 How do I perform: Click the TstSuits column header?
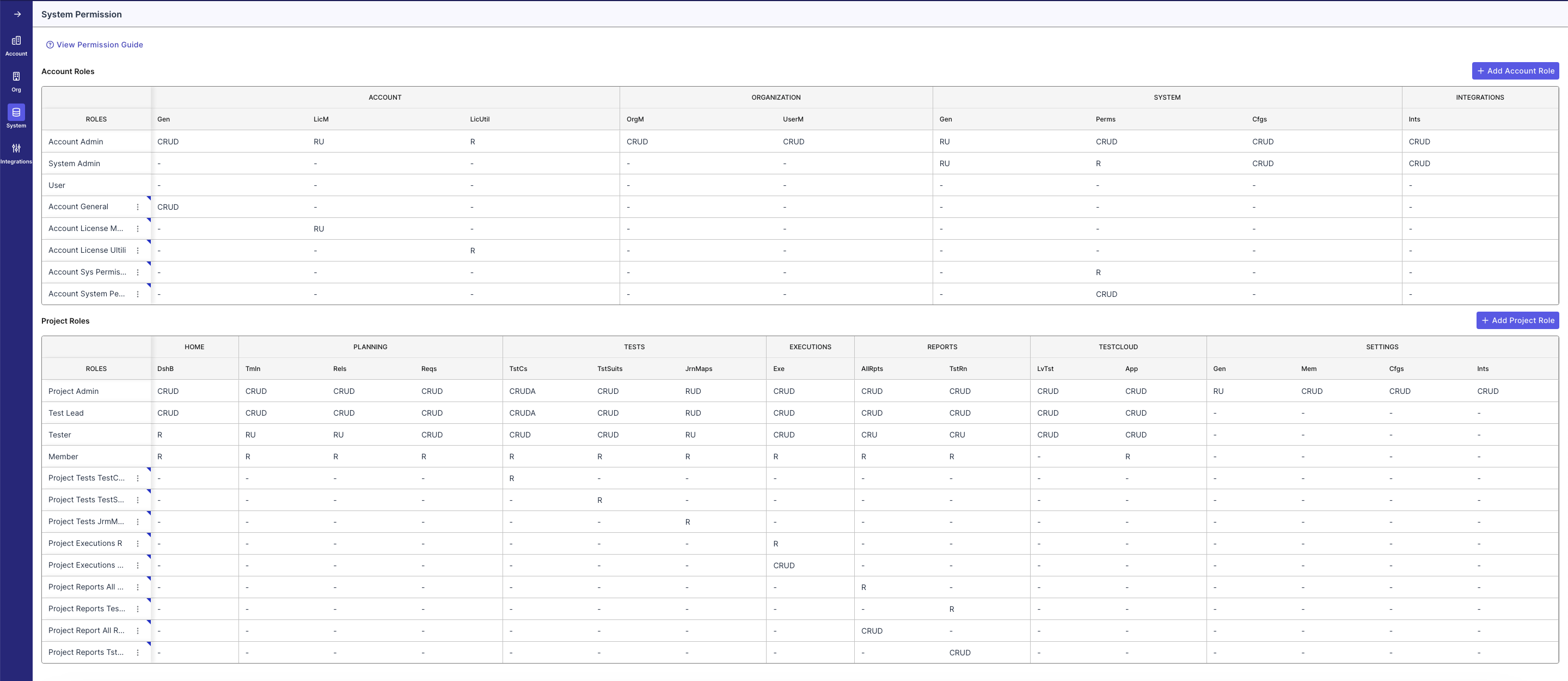point(609,369)
